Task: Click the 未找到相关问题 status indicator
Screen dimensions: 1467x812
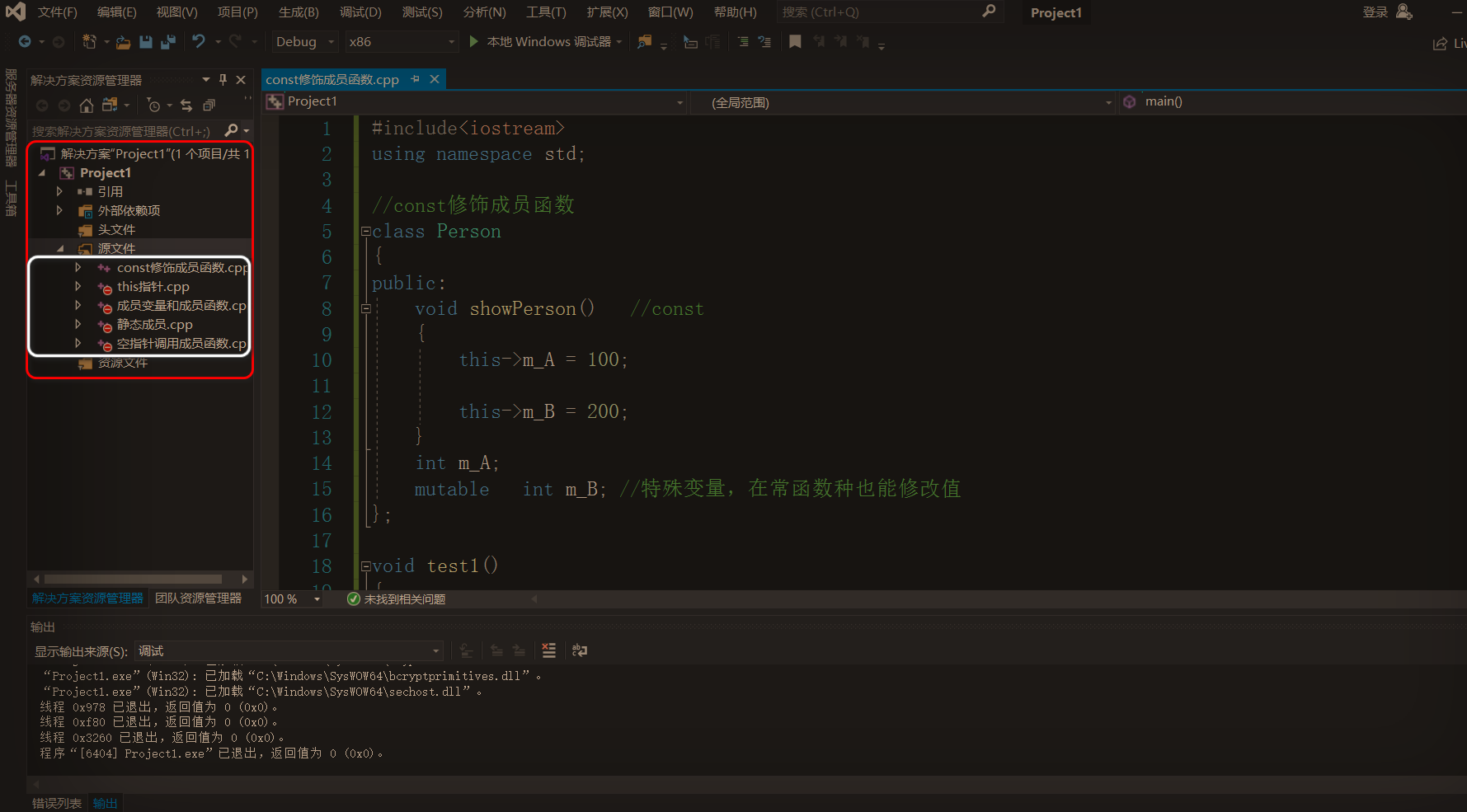Action: [x=397, y=599]
